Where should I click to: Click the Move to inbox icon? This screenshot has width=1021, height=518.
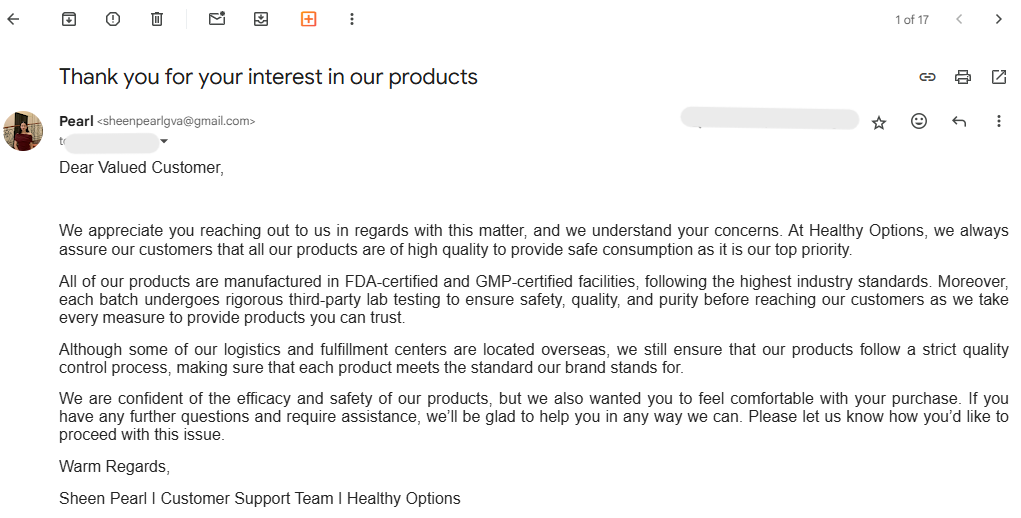click(x=261, y=19)
